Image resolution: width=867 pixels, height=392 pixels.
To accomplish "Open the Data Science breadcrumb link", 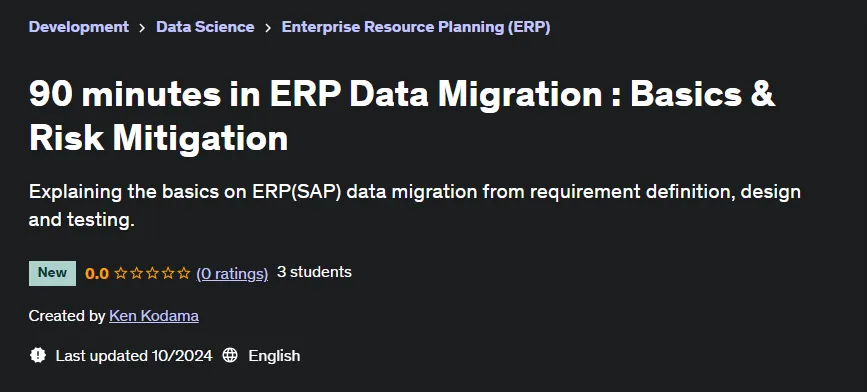I will pos(205,27).
